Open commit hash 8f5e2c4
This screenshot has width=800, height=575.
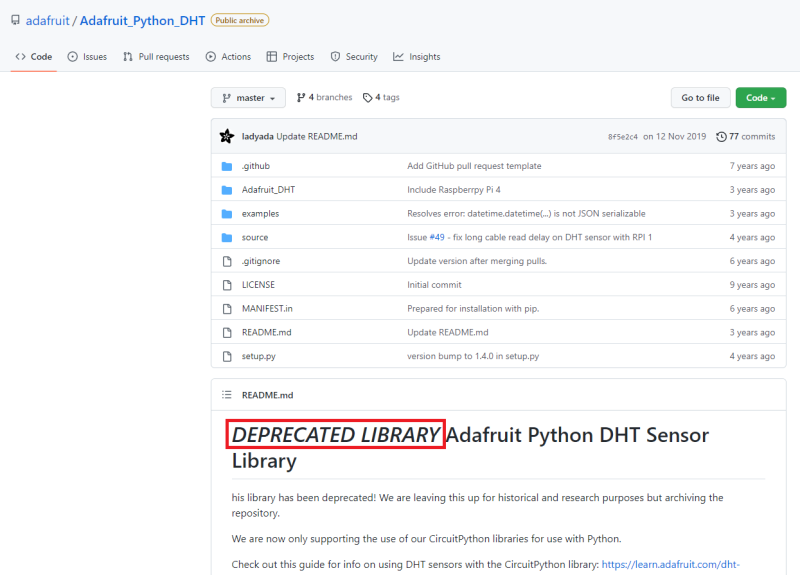point(621,137)
